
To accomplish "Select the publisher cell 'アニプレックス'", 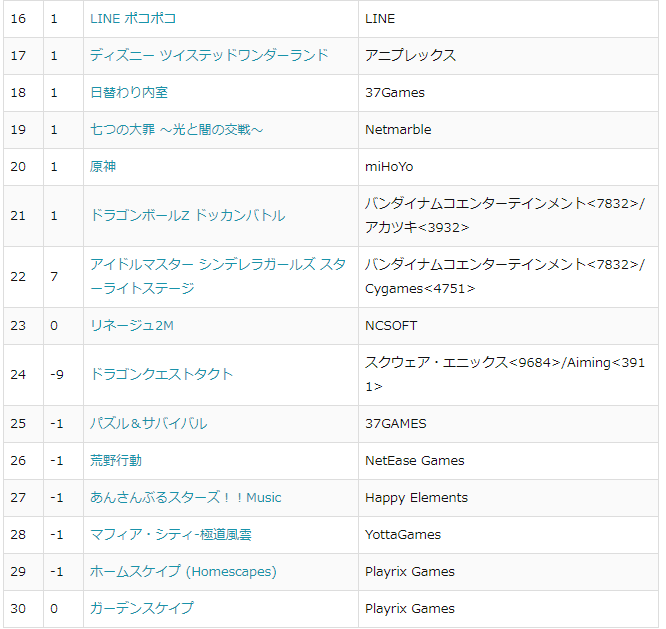I will (508, 56).
